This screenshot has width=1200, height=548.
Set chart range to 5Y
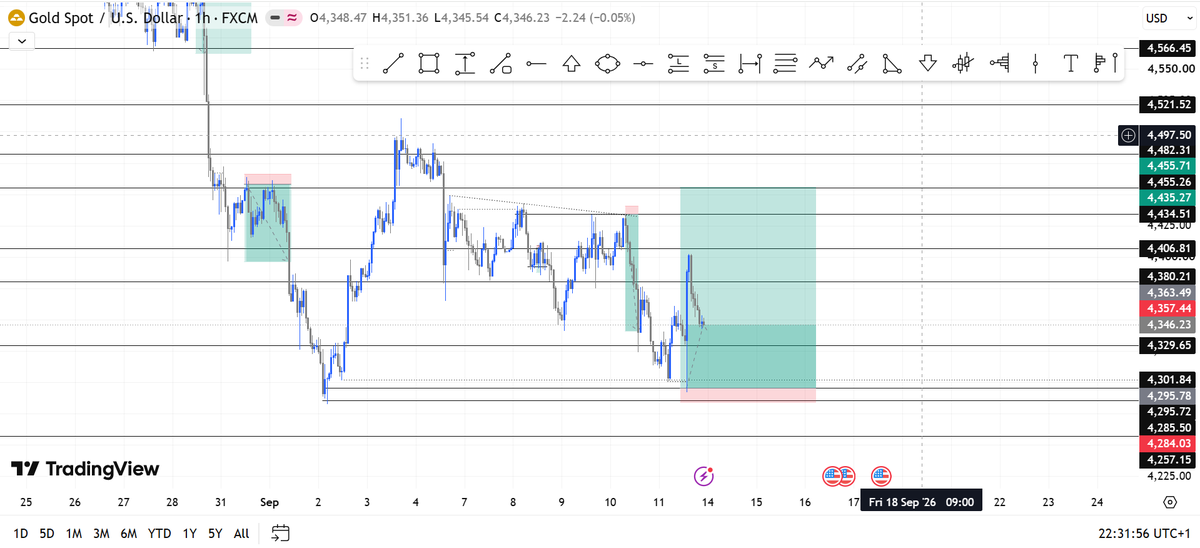pos(215,533)
